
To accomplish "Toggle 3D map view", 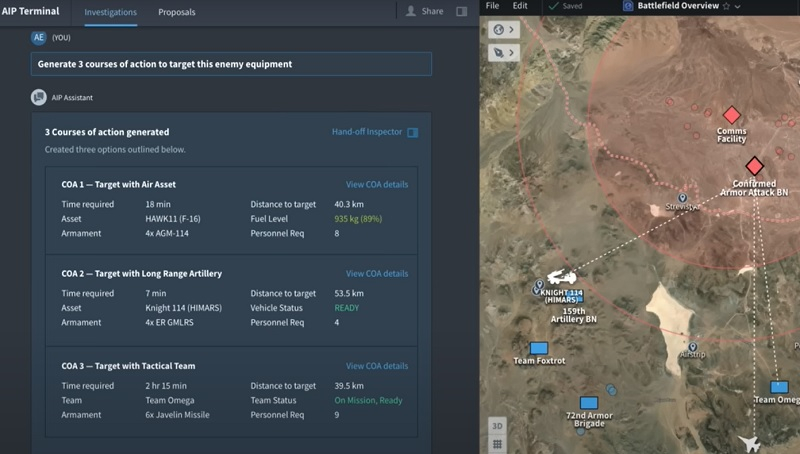I will [x=497, y=424].
